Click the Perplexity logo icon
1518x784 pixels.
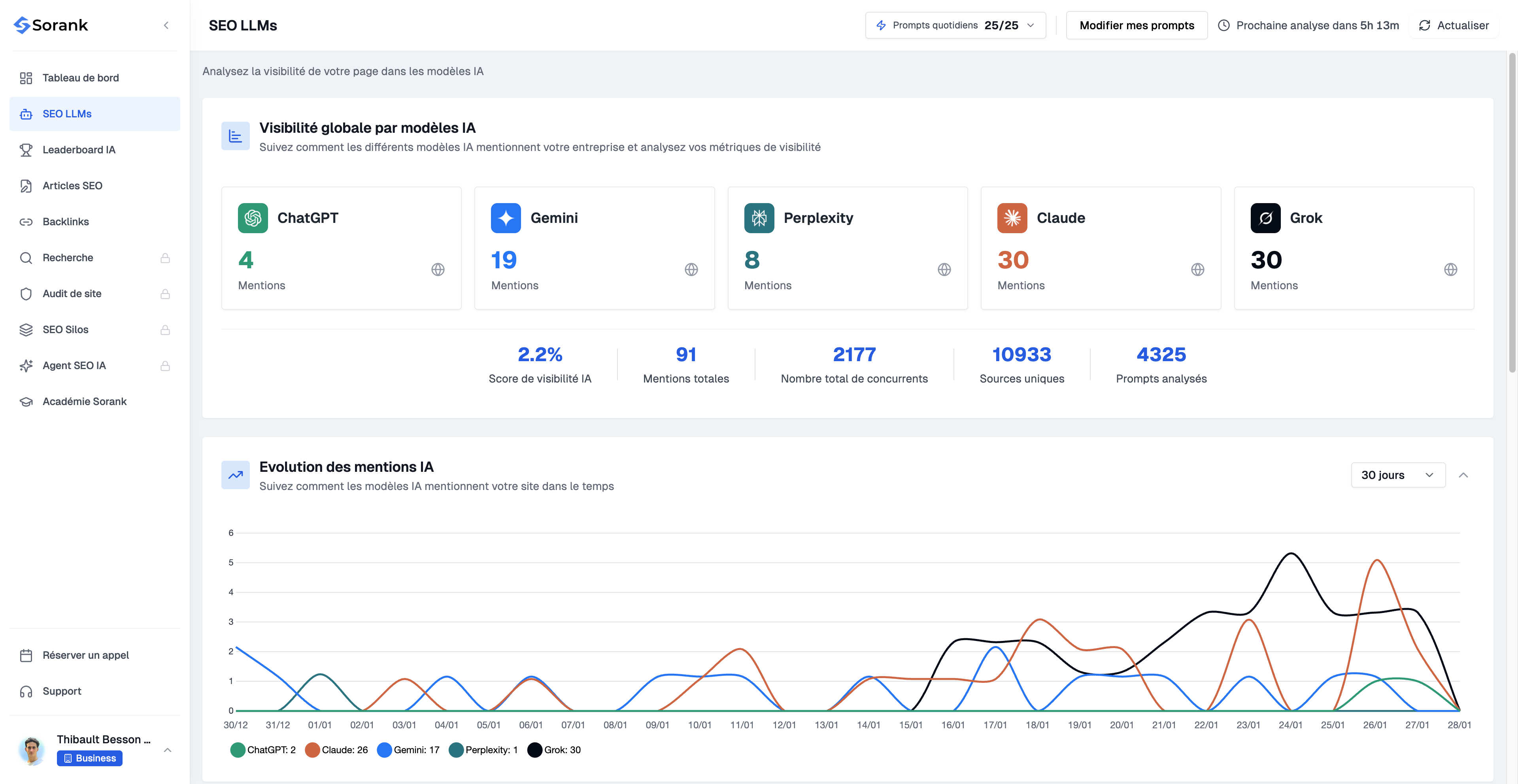point(759,218)
